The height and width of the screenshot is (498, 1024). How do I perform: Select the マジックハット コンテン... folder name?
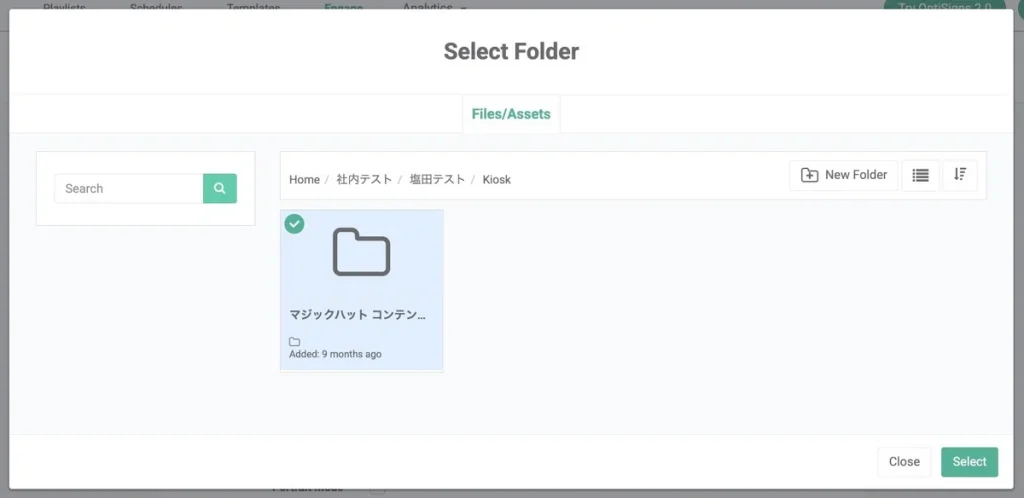coord(357,314)
